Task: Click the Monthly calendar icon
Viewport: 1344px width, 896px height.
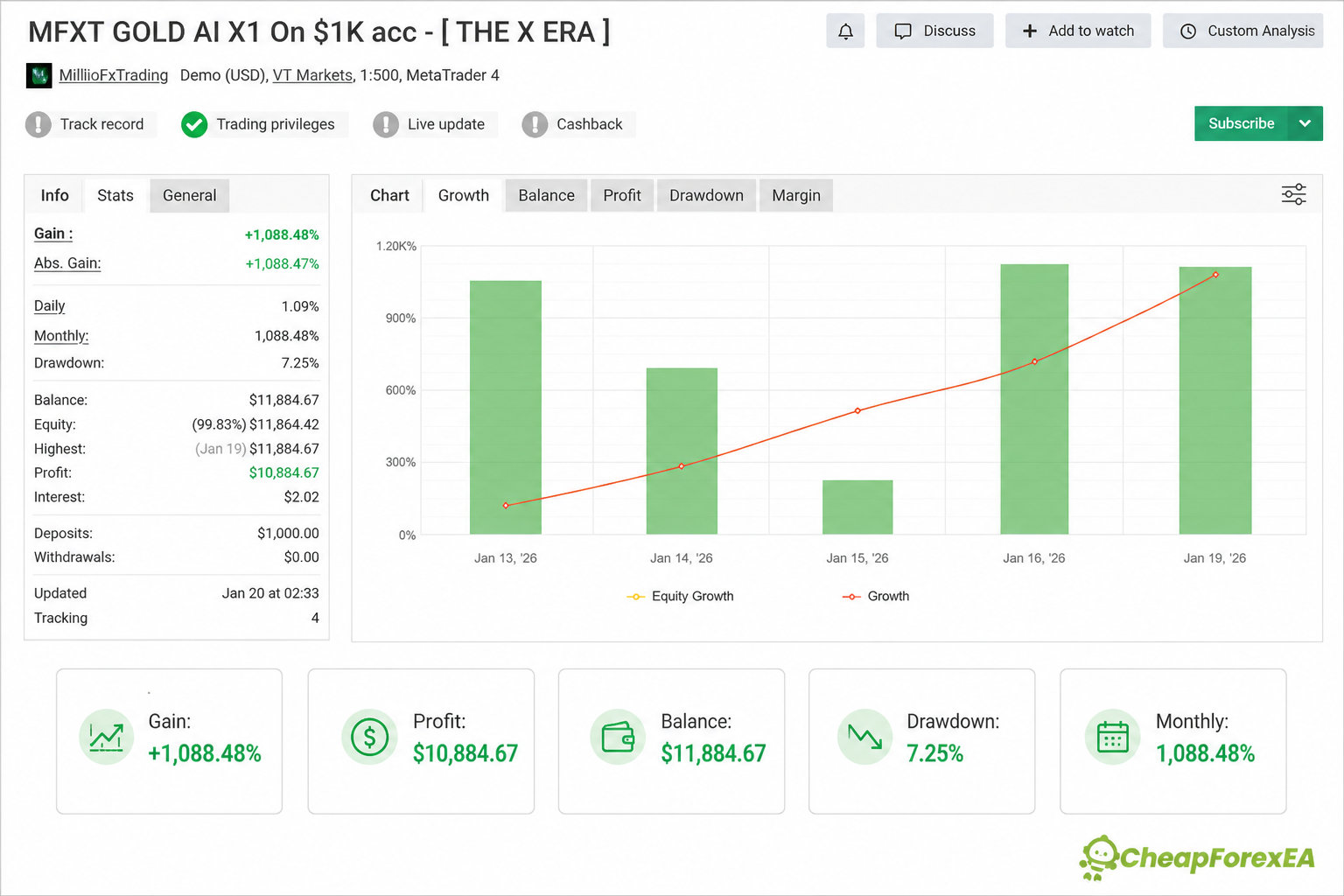Action: click(1113, 737)
